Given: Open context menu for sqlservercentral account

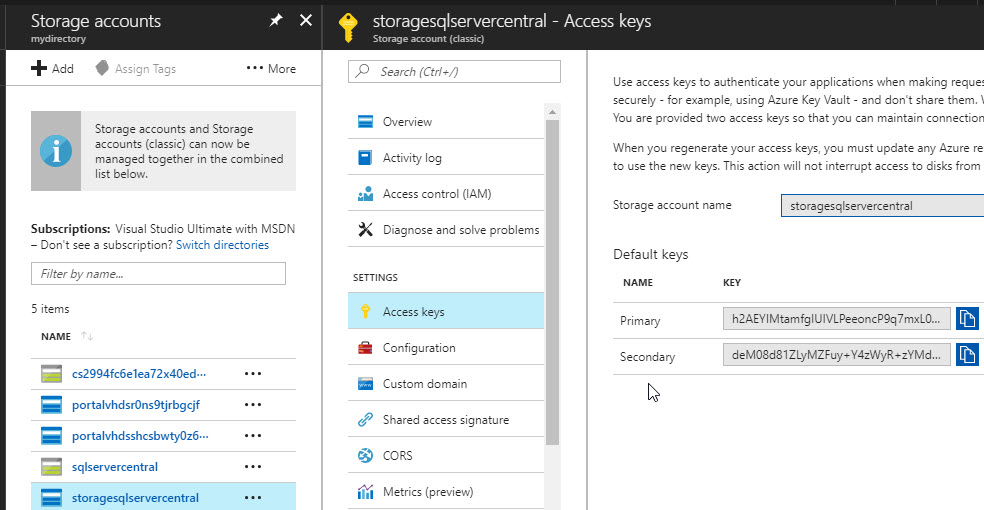Looking at the screenshot, I should coord(253,467).
